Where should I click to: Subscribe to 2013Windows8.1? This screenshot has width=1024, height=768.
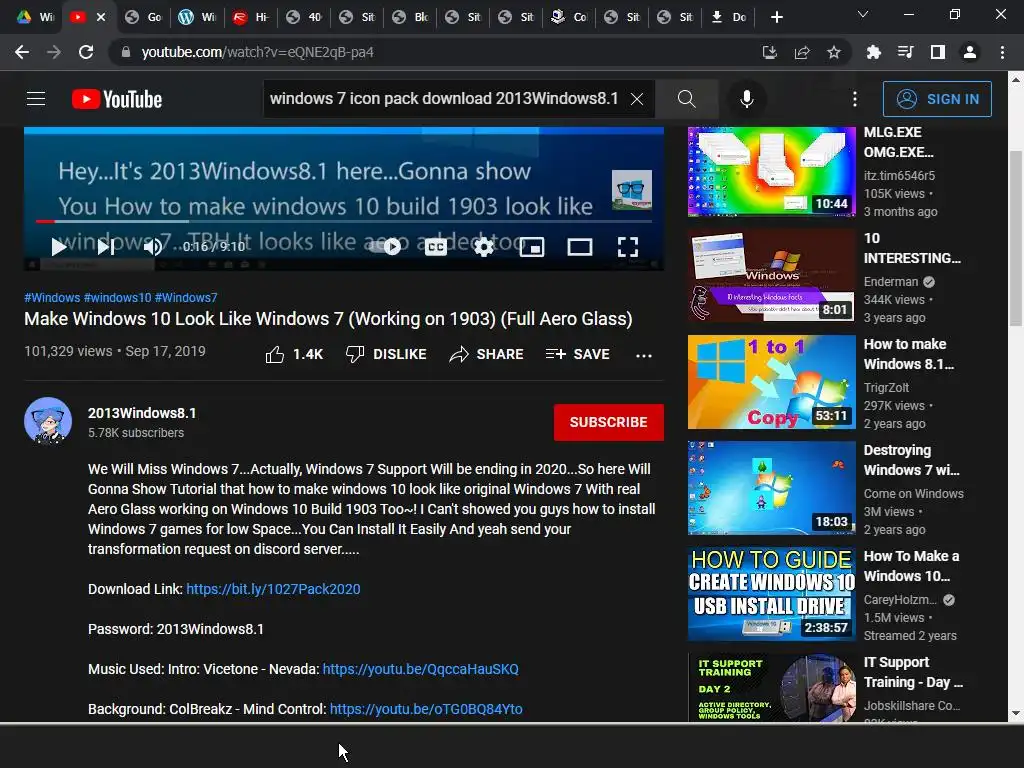coord(609,423)
